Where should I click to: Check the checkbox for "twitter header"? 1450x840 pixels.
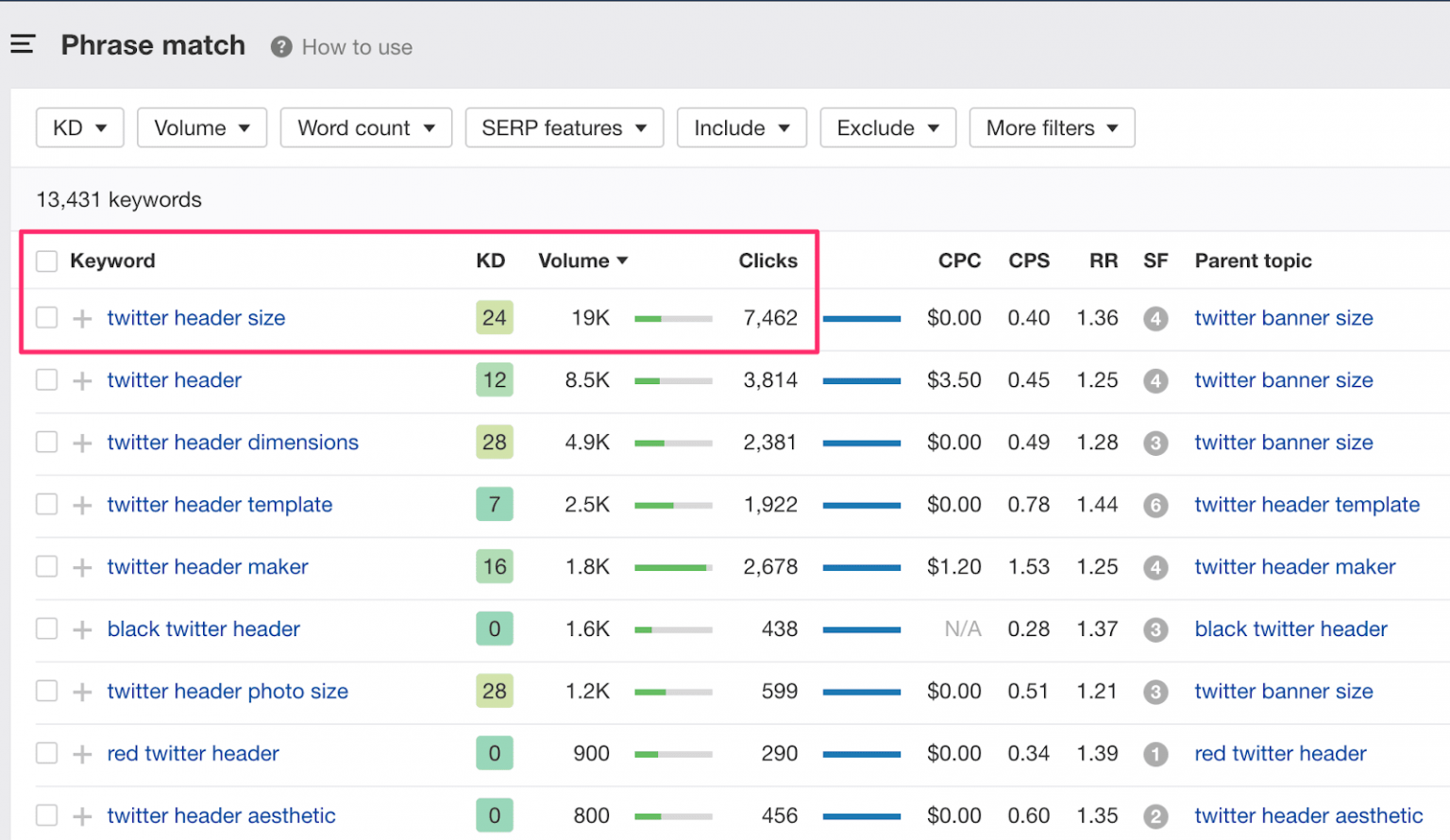coord(46,379)
